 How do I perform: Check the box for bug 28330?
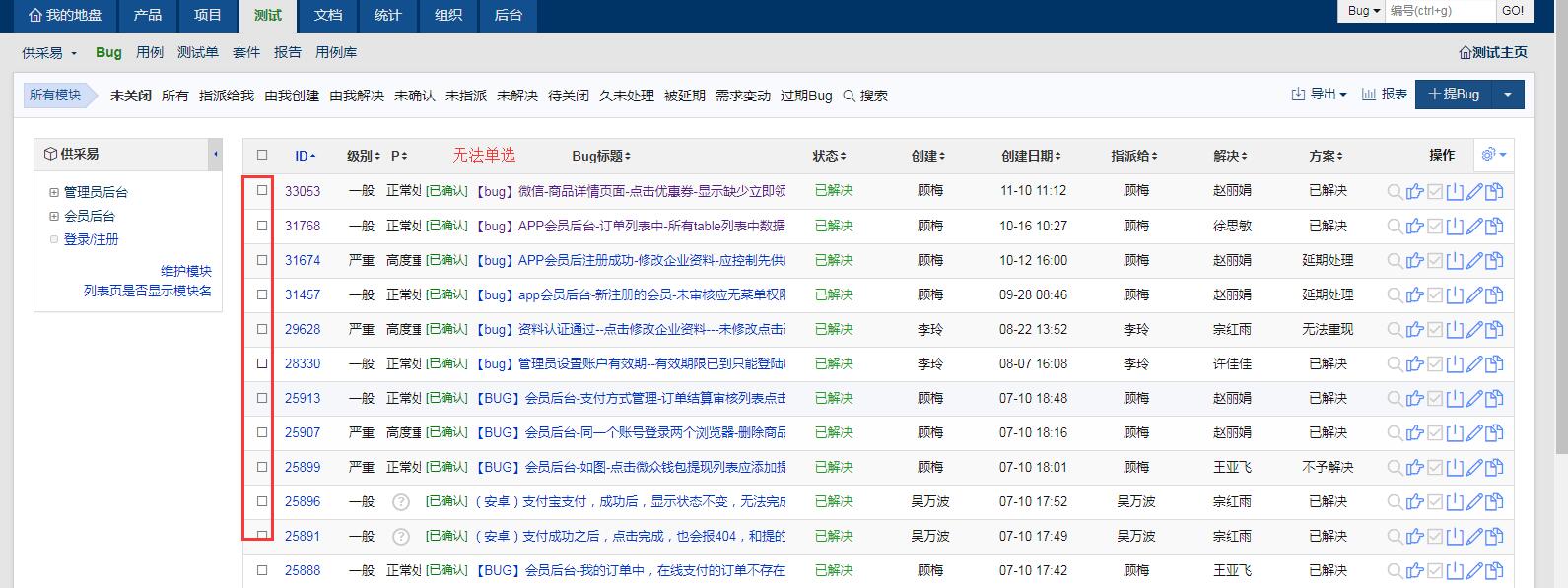(x=262, y=363)
